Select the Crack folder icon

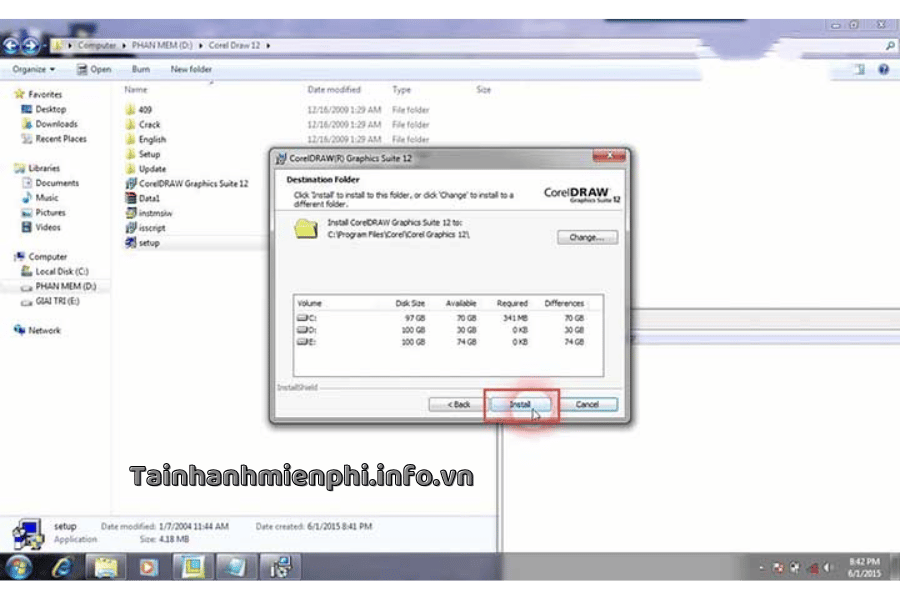[130, 124]
